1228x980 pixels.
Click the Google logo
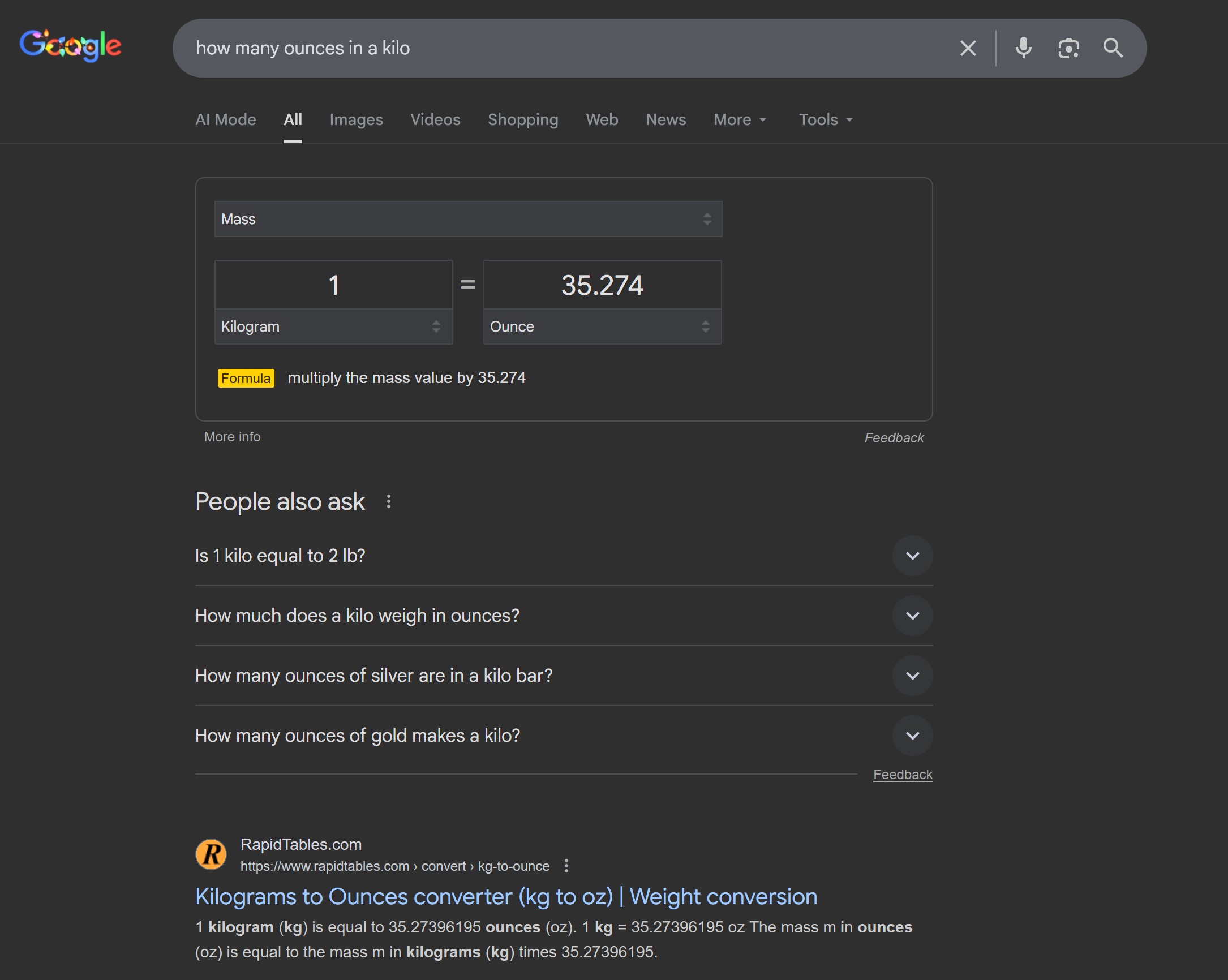coord(70,46)
